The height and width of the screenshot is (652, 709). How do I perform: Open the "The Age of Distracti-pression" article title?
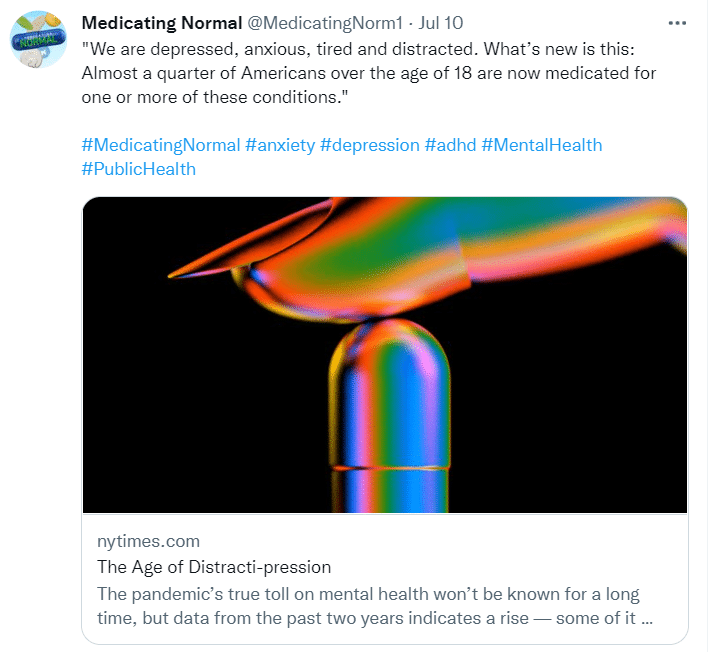pyautogui.click(x=213, y=567)
